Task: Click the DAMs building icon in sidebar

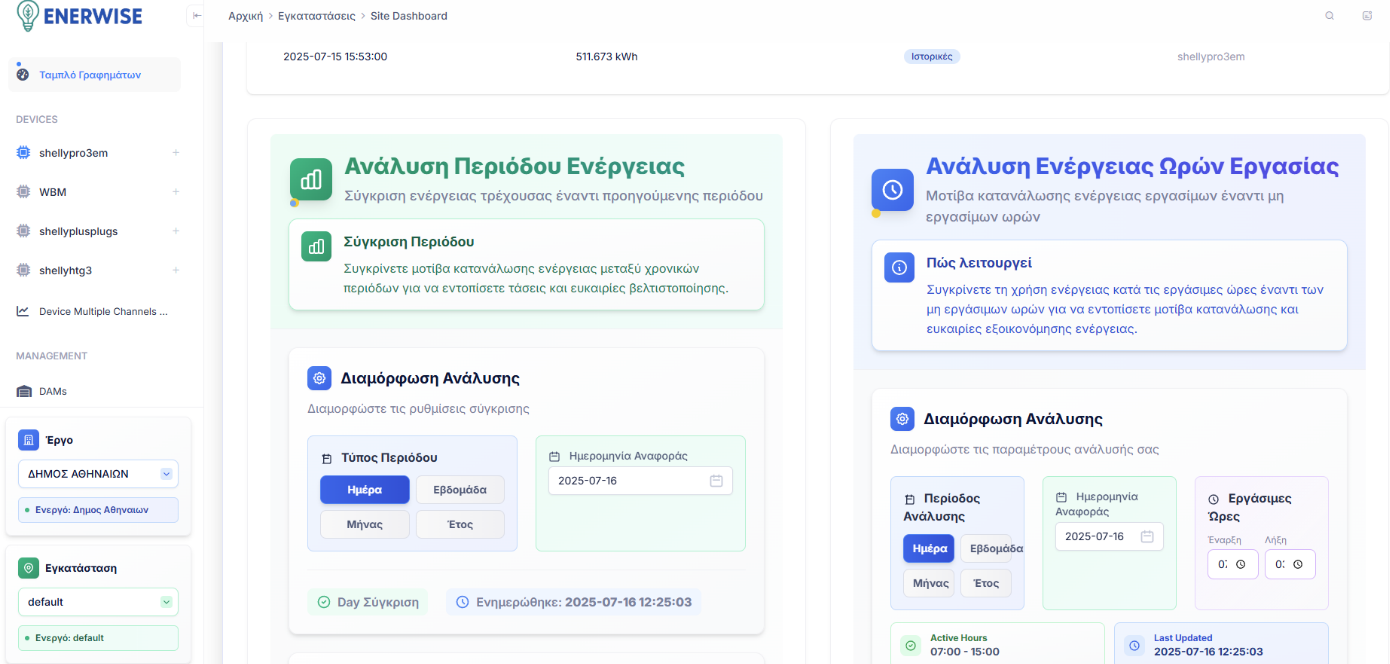Action: [23, 391]
